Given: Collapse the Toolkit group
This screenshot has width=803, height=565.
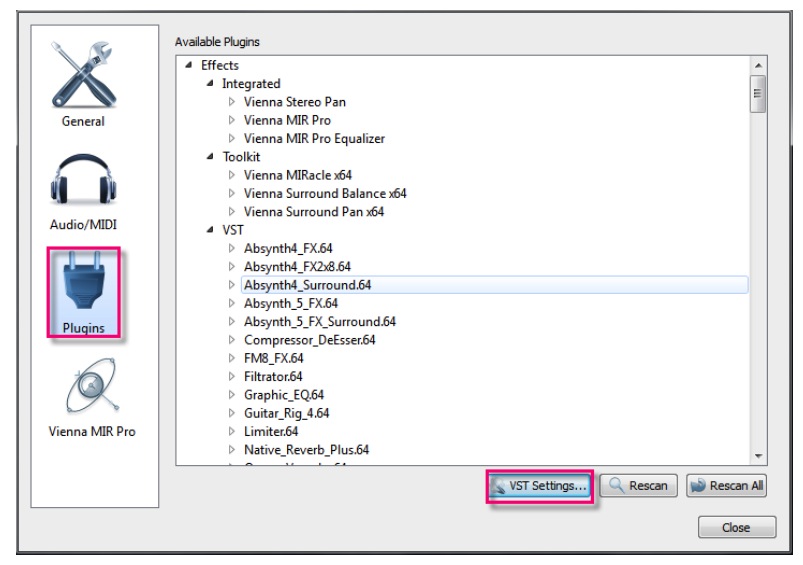Looking at the screenshot, I should pyautogui.click(x=210, y=156).
